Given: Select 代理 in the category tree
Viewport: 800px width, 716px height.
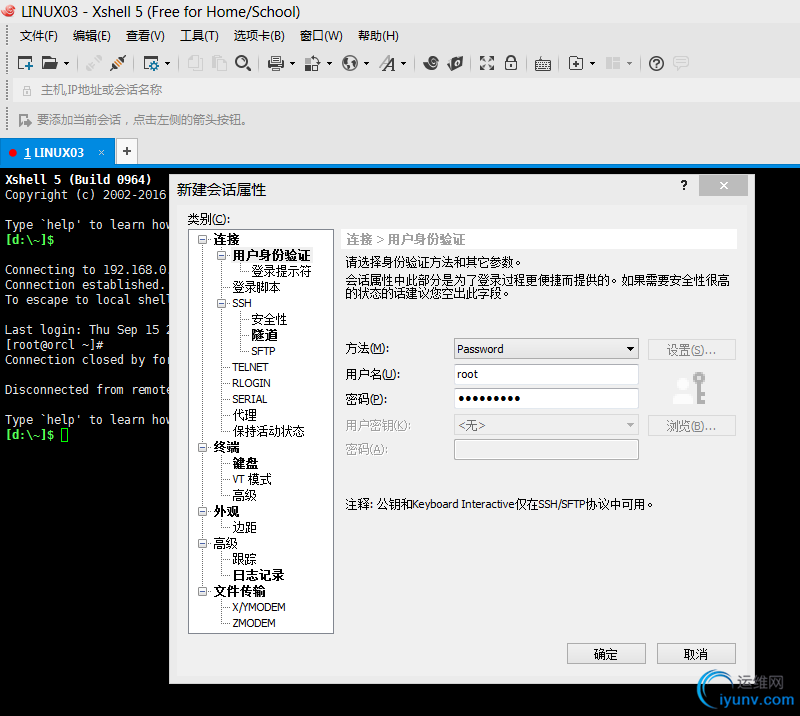Looking at the screenshot, I should tap(244, 415).
